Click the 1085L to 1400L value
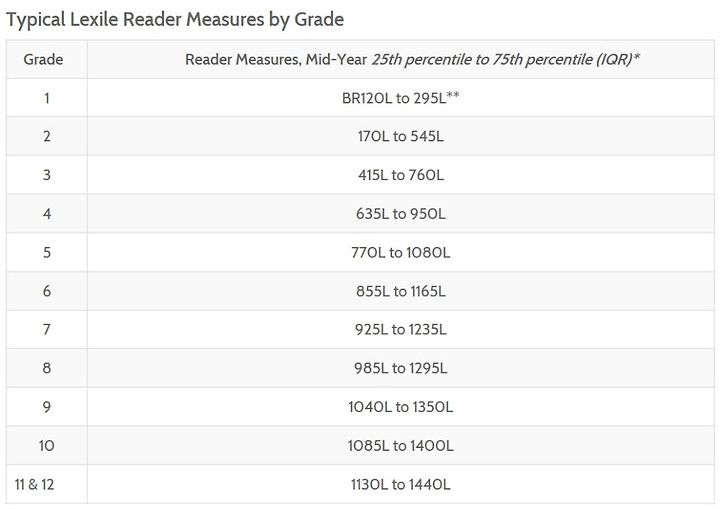Viewport: 720px width, 509px height. tap(401, 446)
